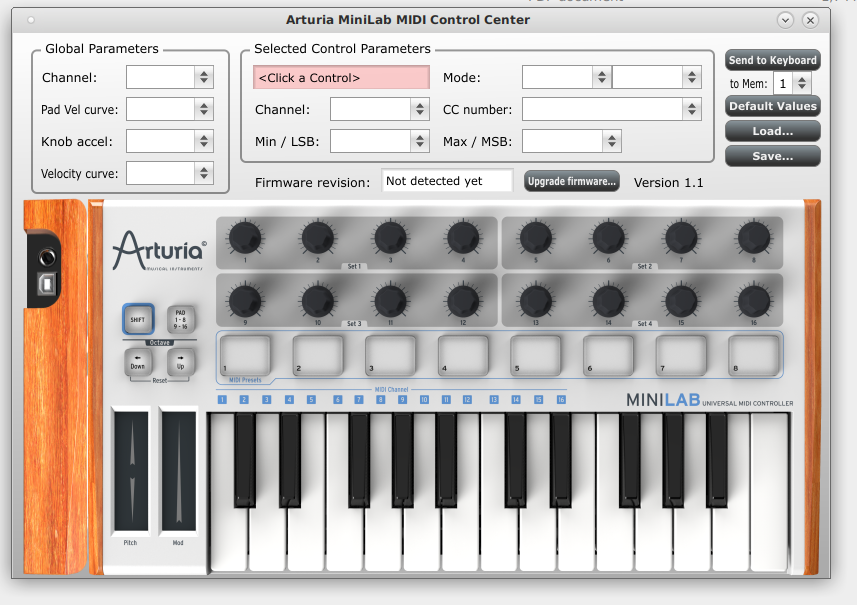Click the Octave Up button
857x605 pixels.
point(180,362)
